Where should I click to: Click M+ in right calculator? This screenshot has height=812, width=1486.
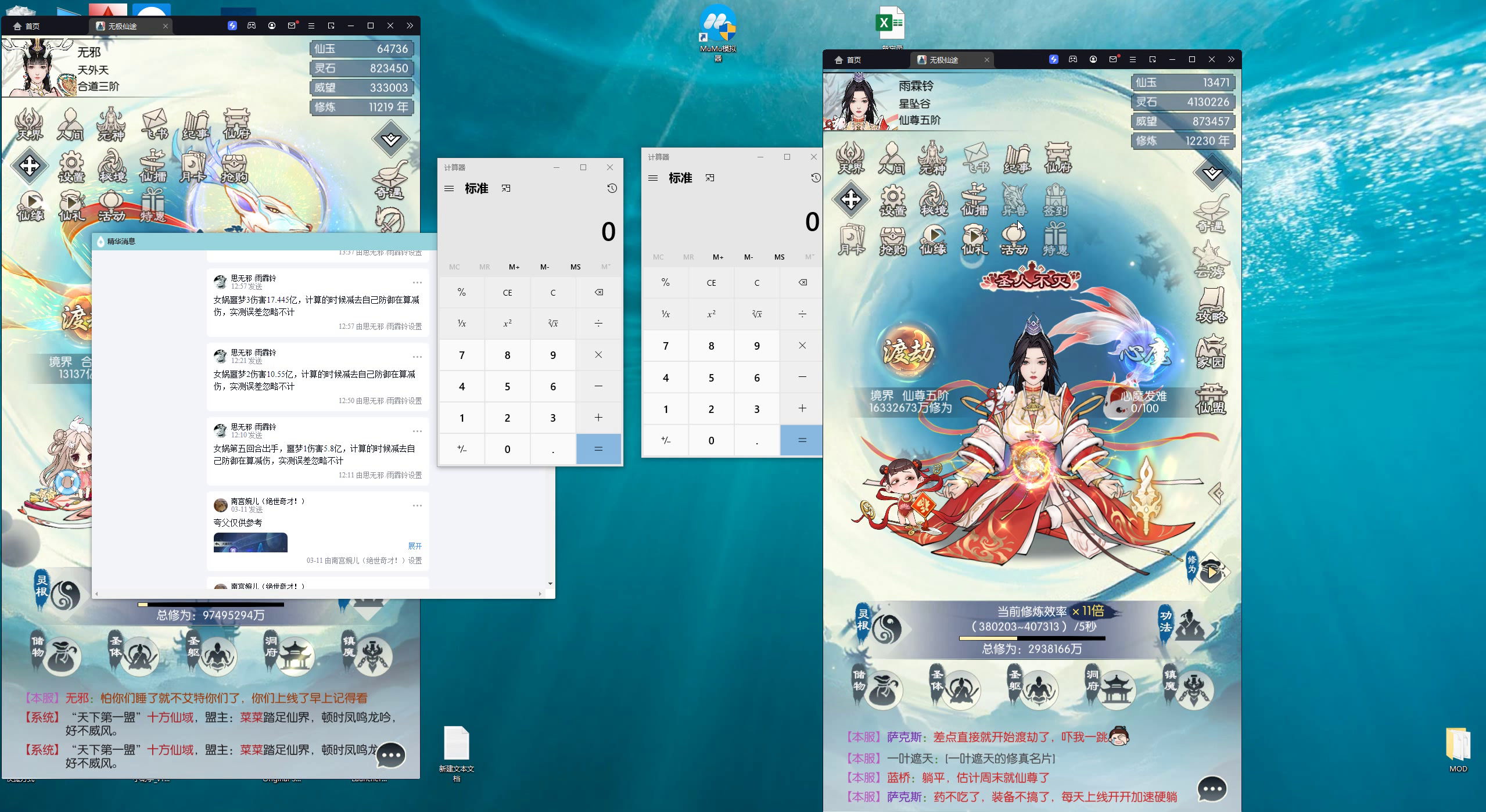[718, 257]
